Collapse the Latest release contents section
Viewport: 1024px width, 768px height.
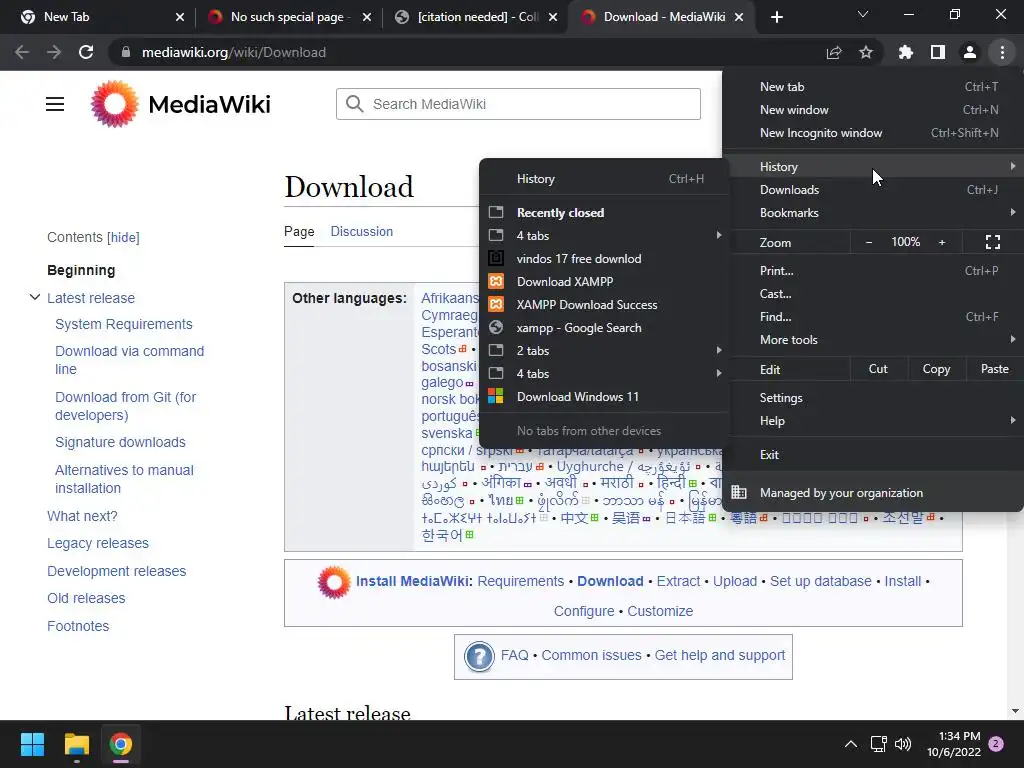35,297
